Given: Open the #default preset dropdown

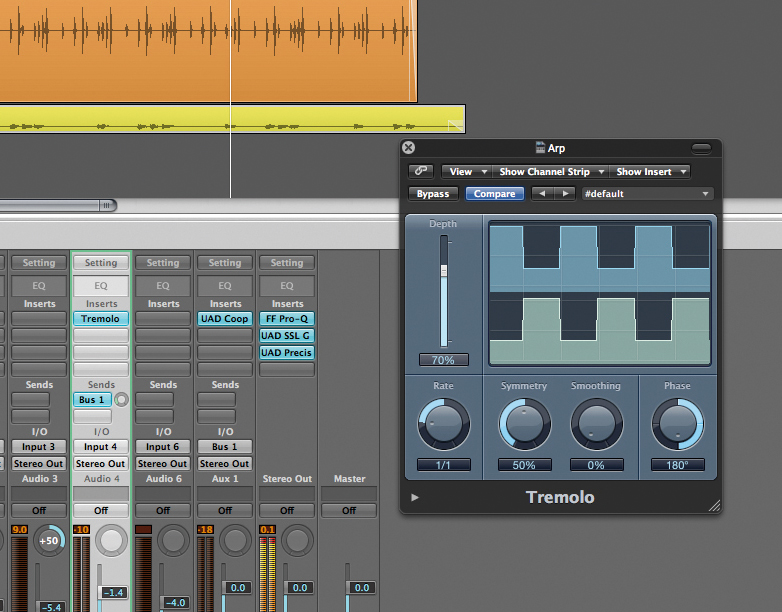Looking at the screenshot, I should [647, 194].
